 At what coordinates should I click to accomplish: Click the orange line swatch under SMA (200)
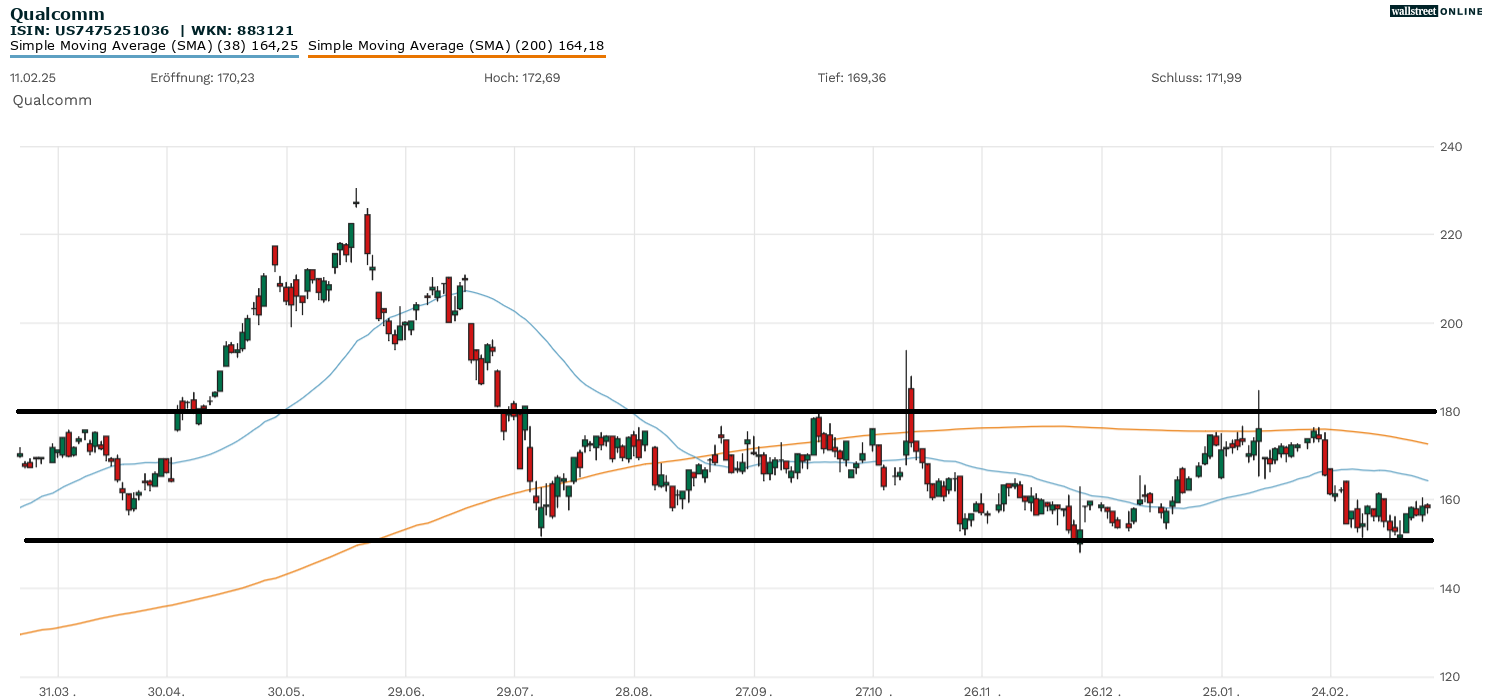[456, 56]
